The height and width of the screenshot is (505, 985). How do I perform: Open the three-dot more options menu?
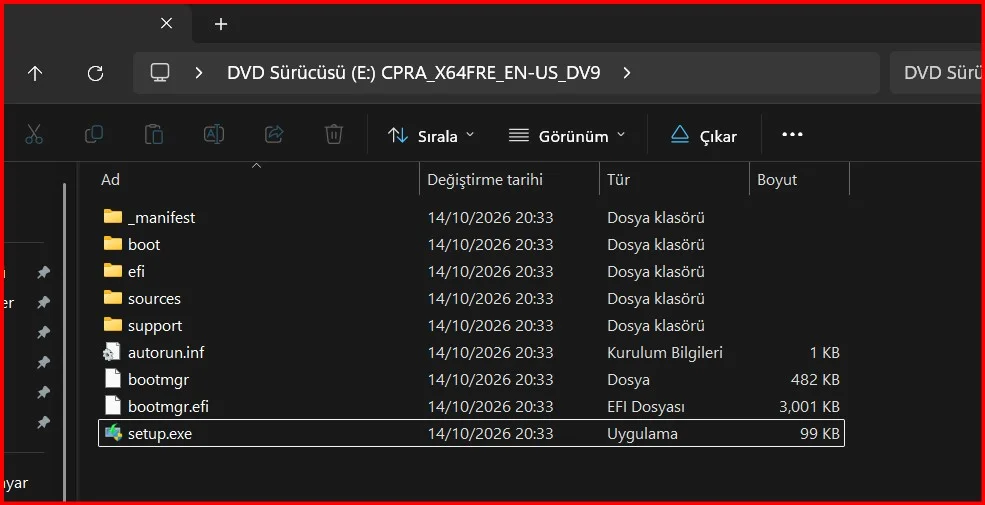pyautogui.click(x=792, y=134)
